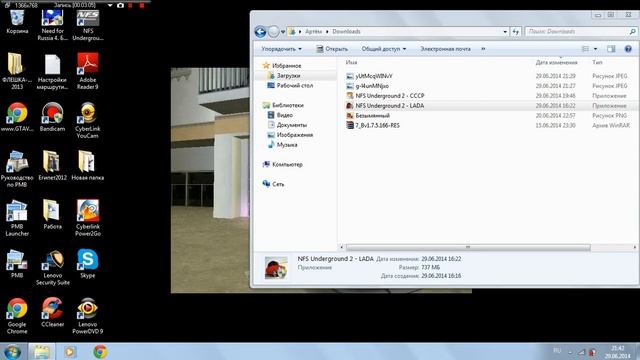Open the www.GTAV Chrome shortcut

tap(17, 117)
